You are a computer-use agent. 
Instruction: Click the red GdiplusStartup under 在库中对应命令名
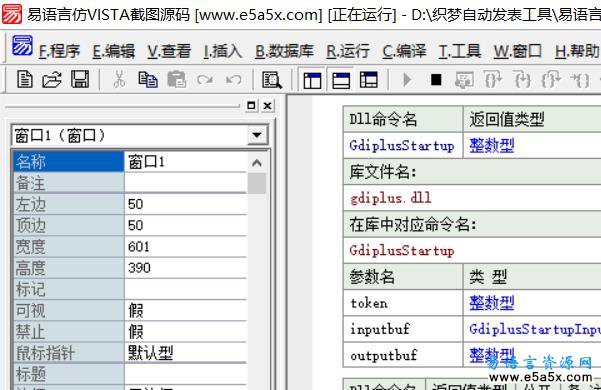point(402,251)
